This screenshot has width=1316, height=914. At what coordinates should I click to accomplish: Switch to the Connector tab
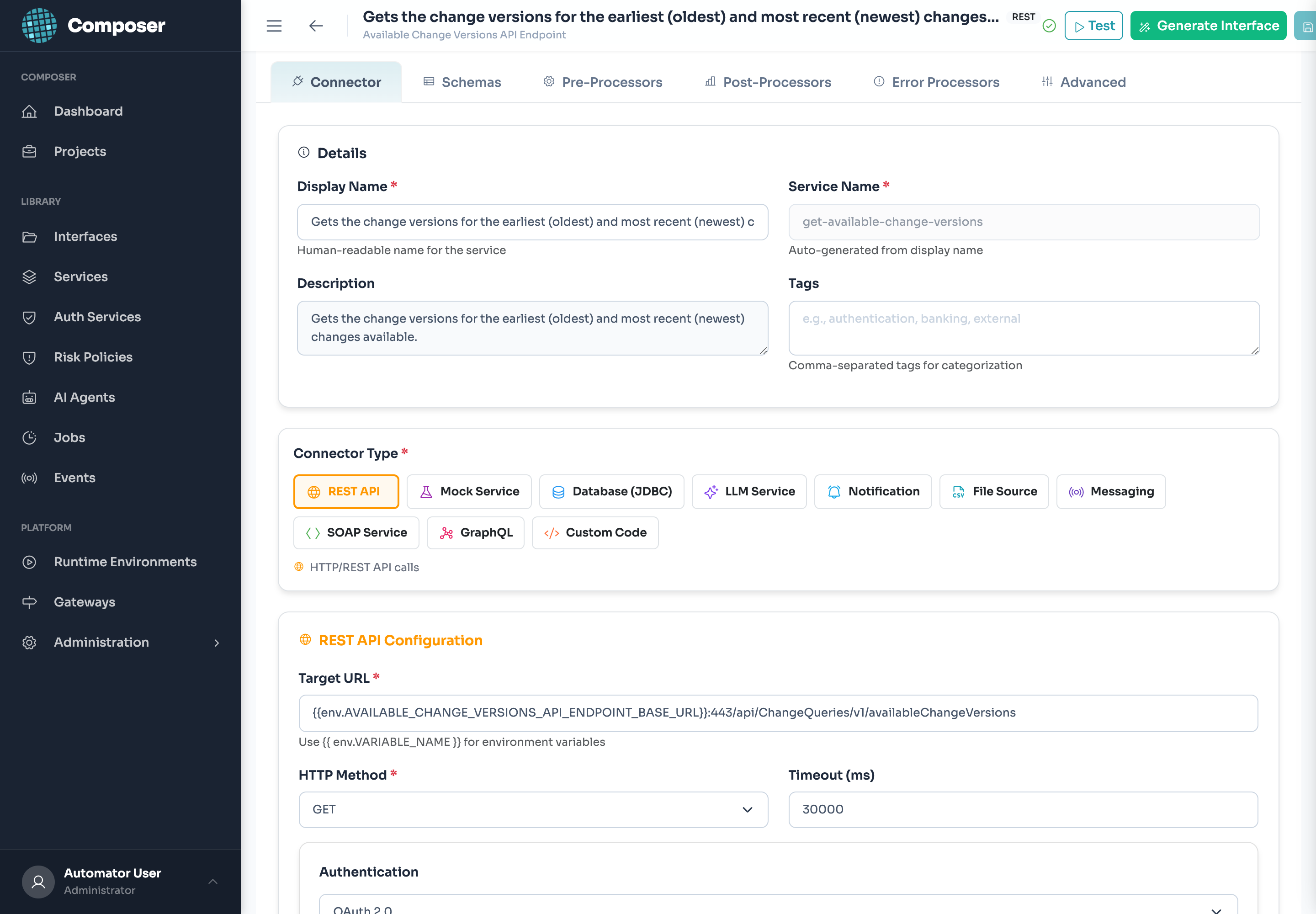[336, 82]
